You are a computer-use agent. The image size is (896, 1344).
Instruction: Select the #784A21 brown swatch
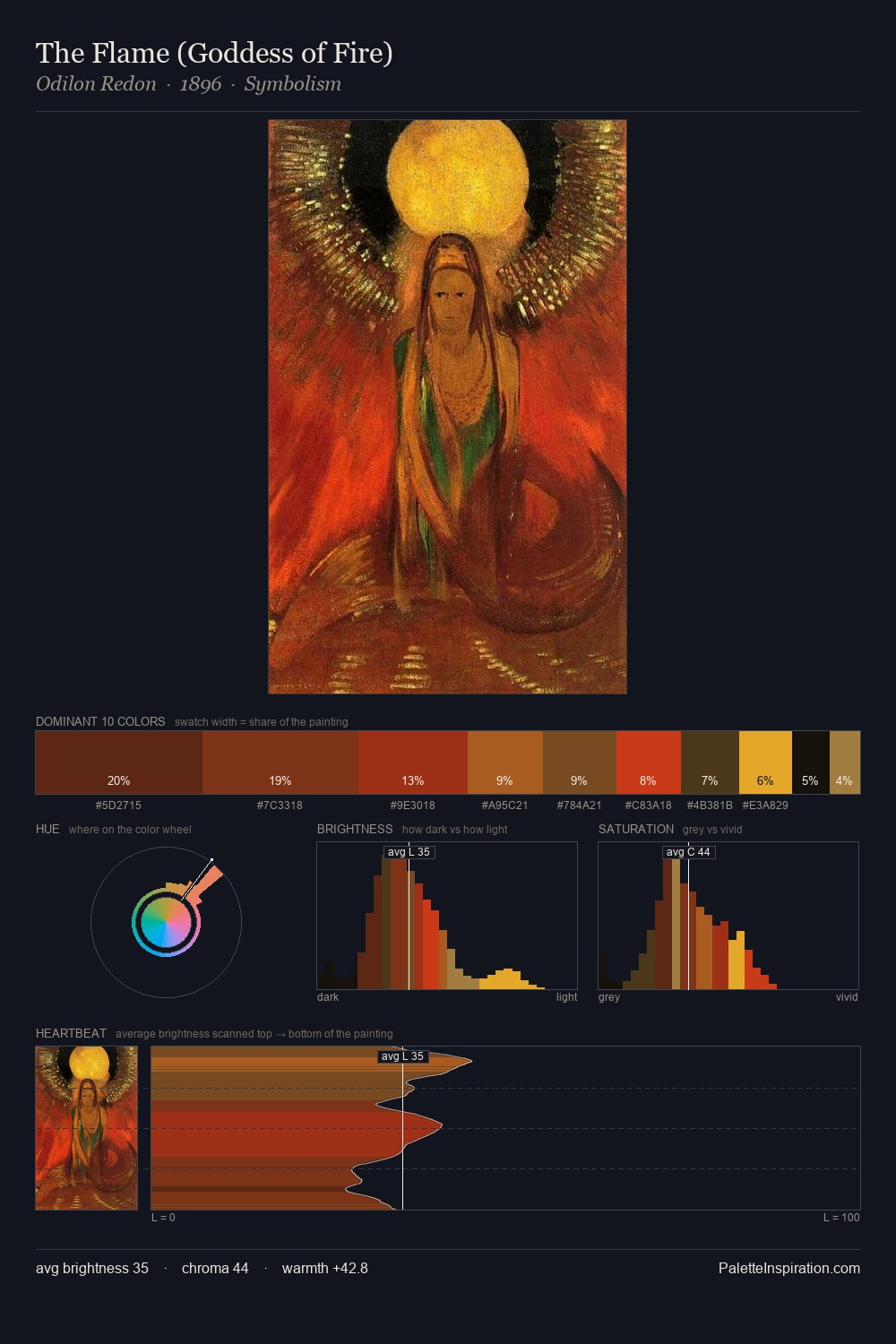click(580, 762)
